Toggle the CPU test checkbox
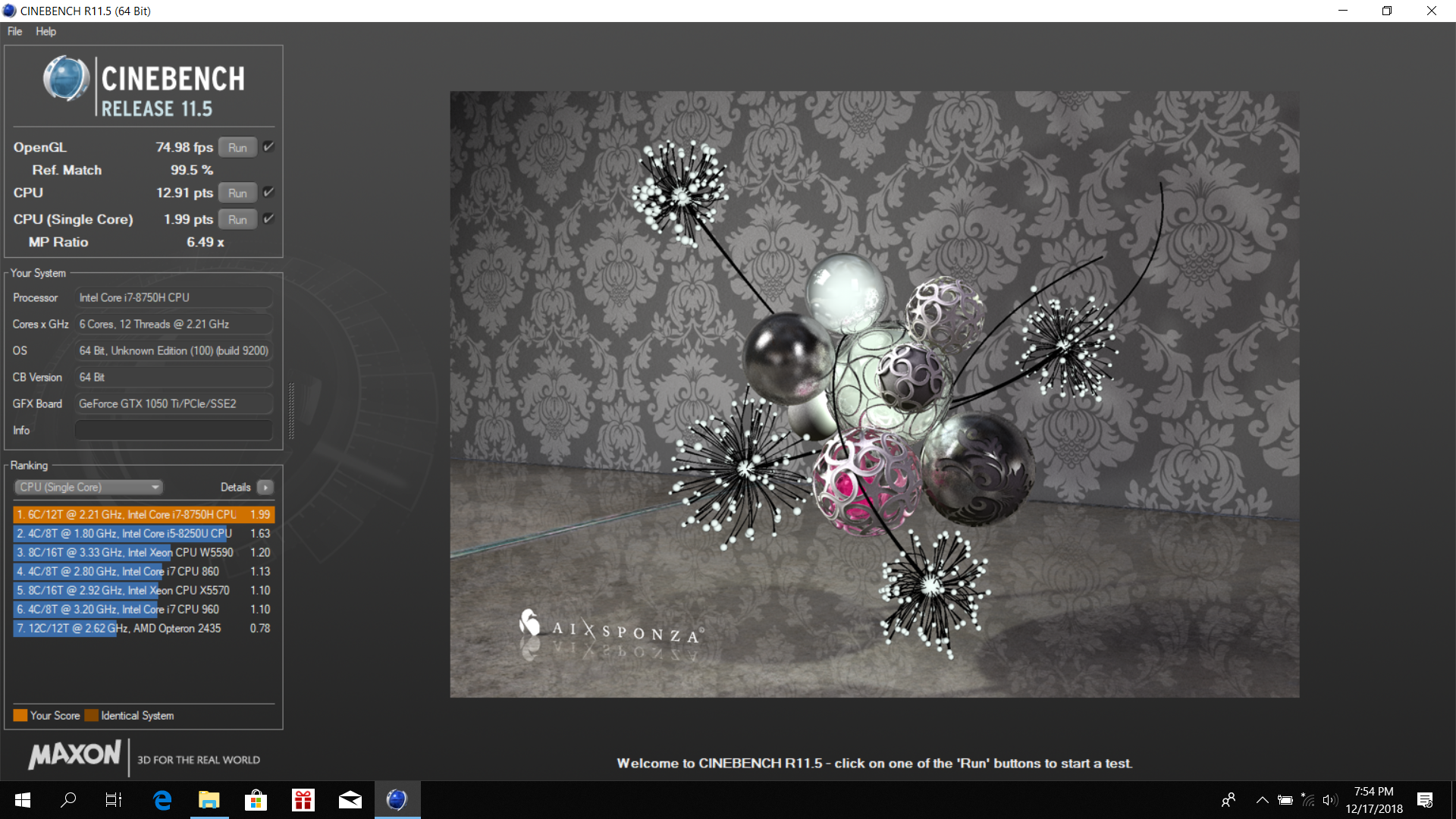 pos(268,193)
